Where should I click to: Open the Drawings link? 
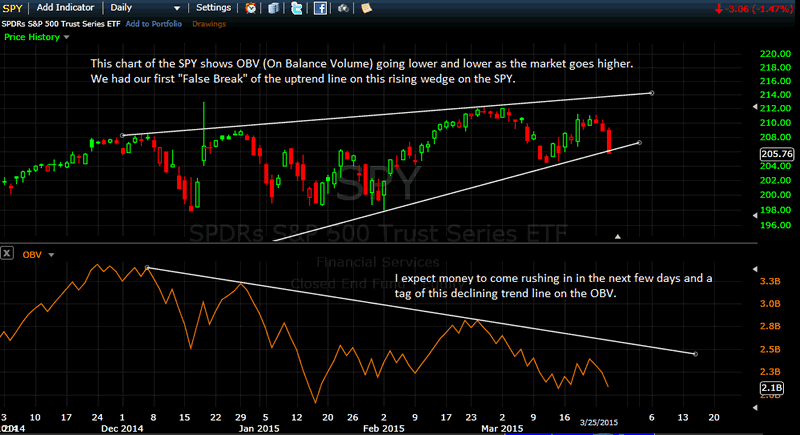click(209, 24)
